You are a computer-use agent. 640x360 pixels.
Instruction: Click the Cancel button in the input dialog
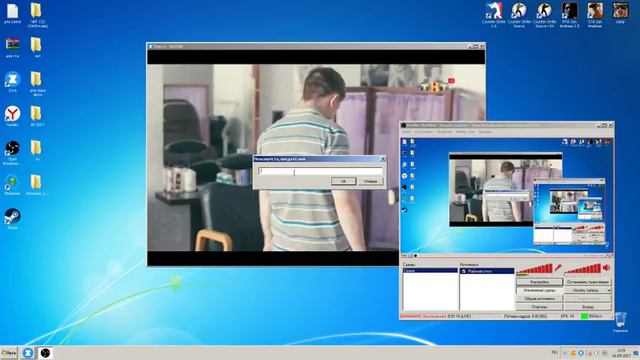[x=371, y=181]
